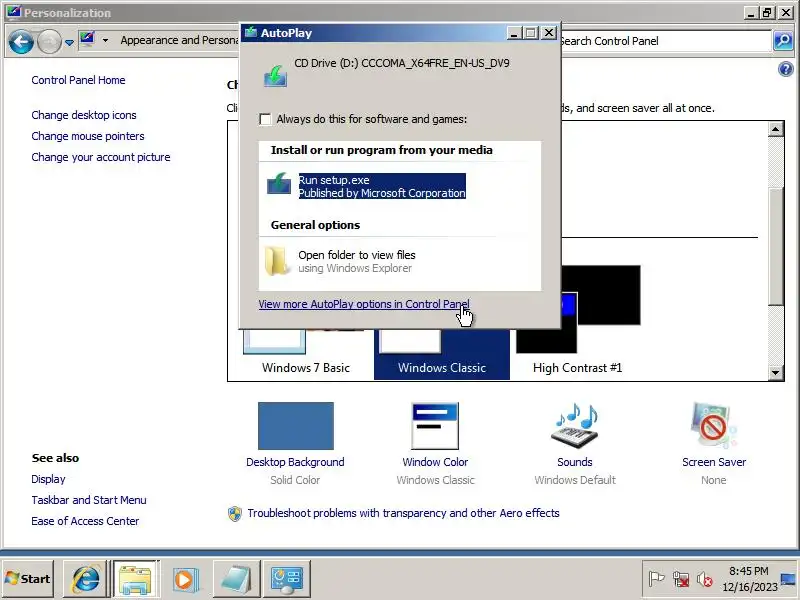The width and height of the screenshot is (800, 600).
Task: Open recent pages dropdown arrow
Action: 69,42
